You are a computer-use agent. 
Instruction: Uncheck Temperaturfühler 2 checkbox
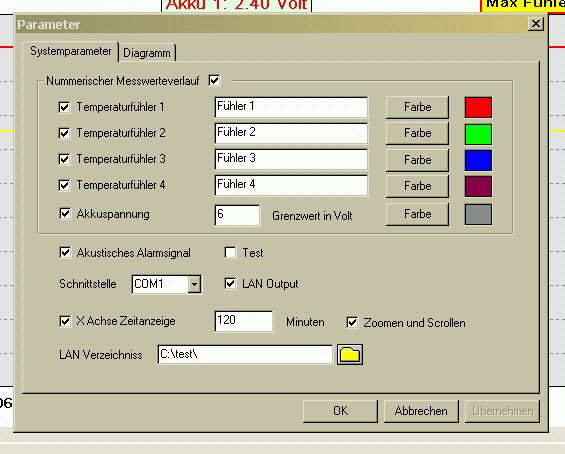point(64,133)
